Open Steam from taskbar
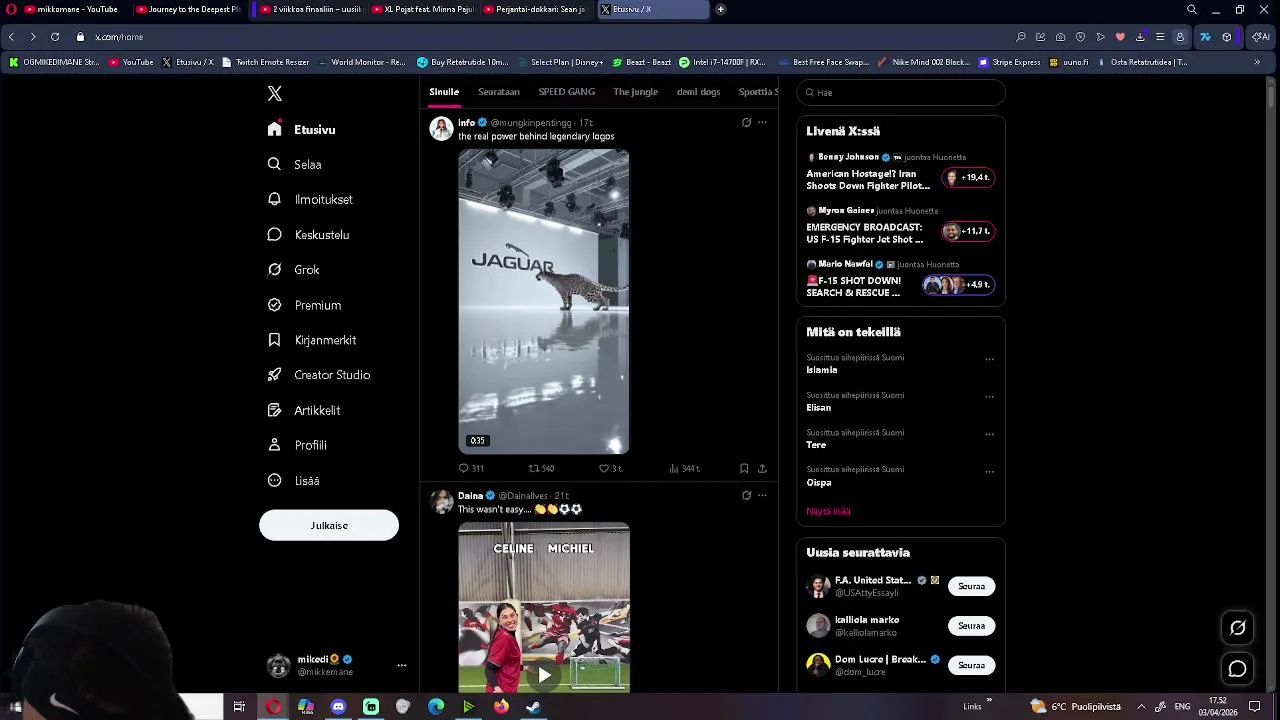The height and width of the screenshot is (720, 1280). 534,707
